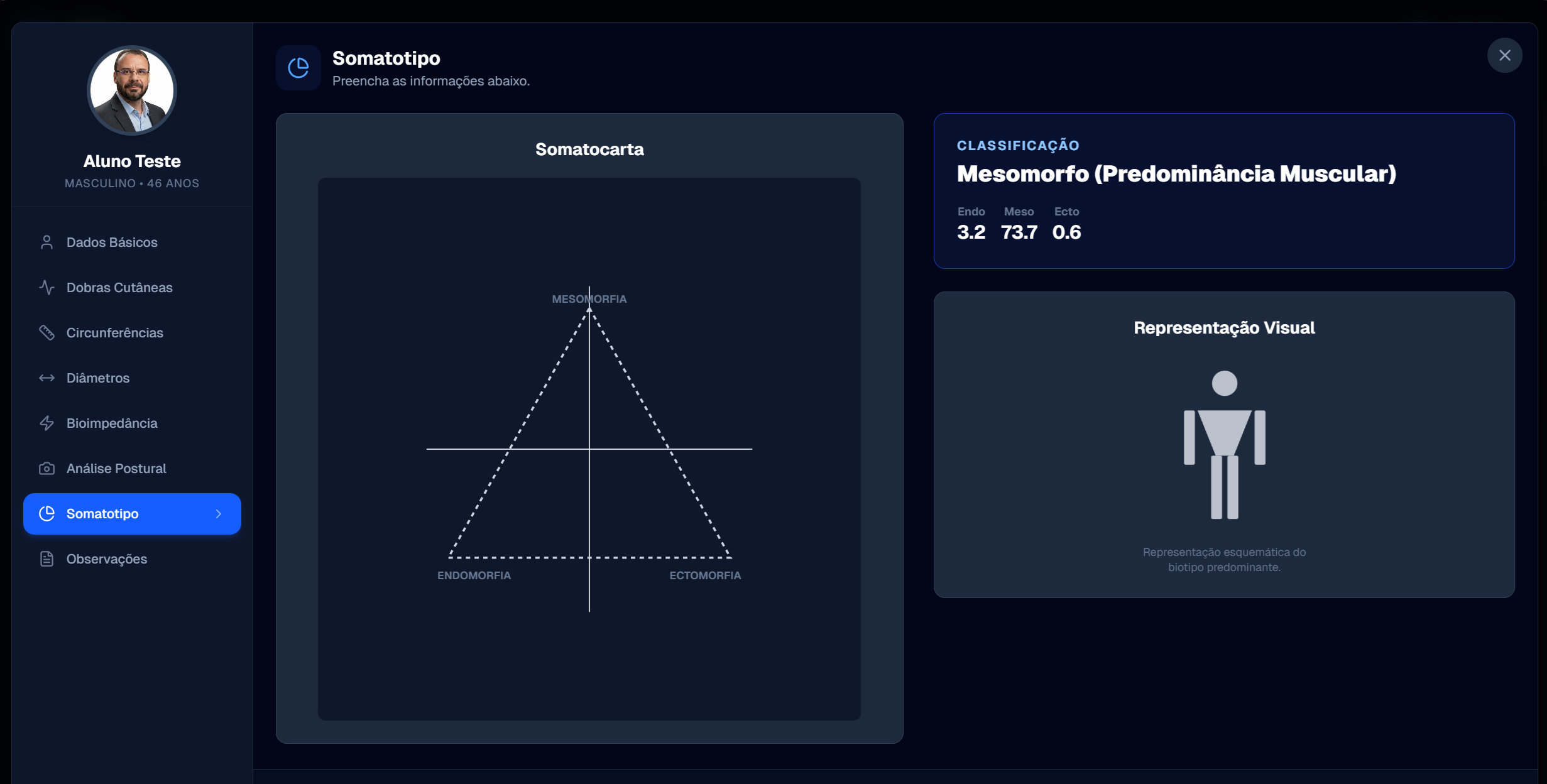The width and height of the screenshot is (1547, 784).
Task: Close the Somatotipo dialog with X
Action: click(x=1504, y=55)
